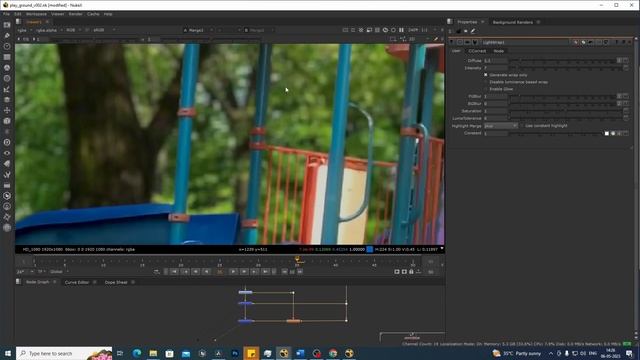Open the Channel nodes toolbar menu

pyautogui.click(x=7, y=57)
